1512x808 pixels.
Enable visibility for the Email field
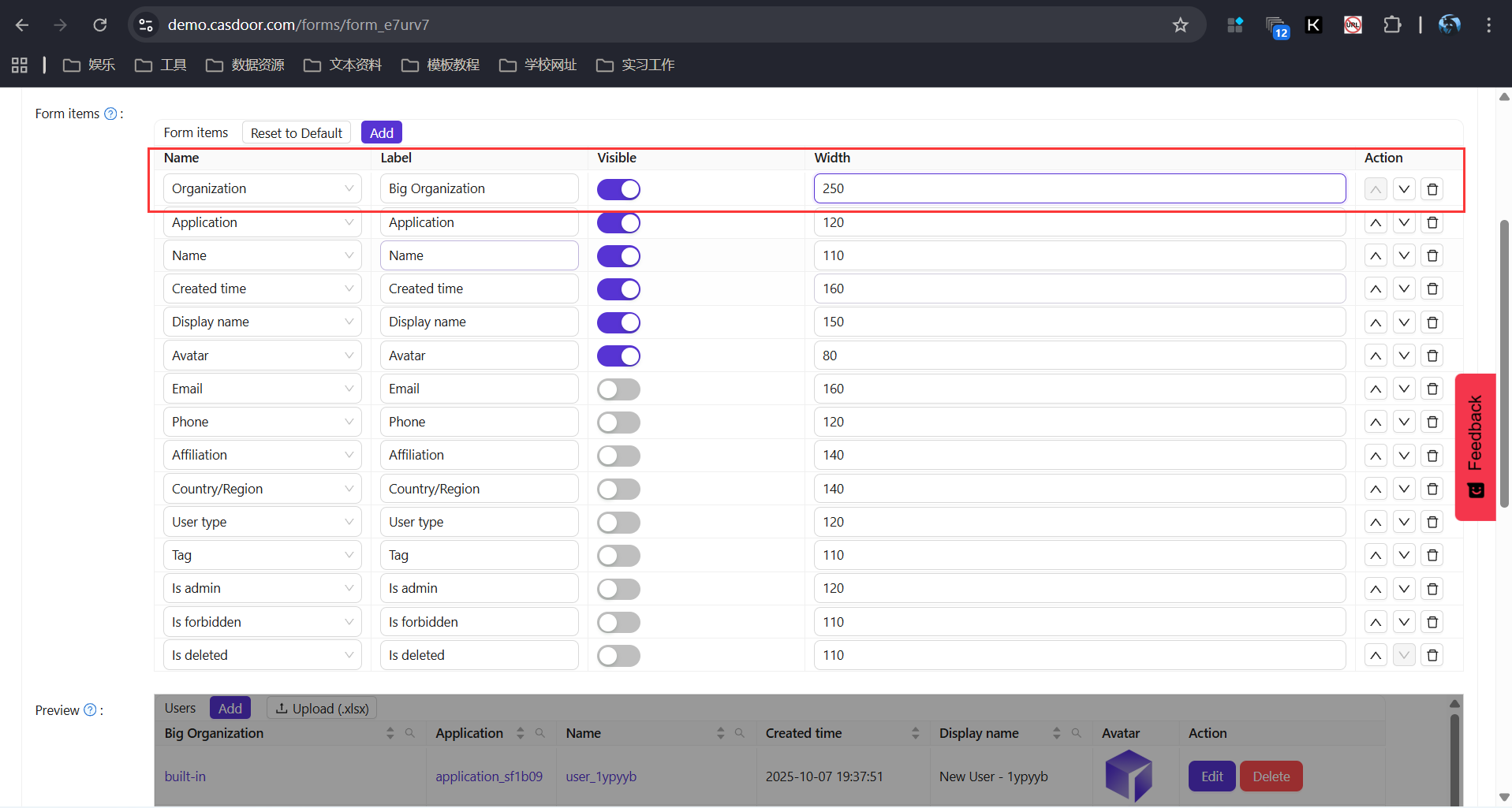[x=618, y=389]
